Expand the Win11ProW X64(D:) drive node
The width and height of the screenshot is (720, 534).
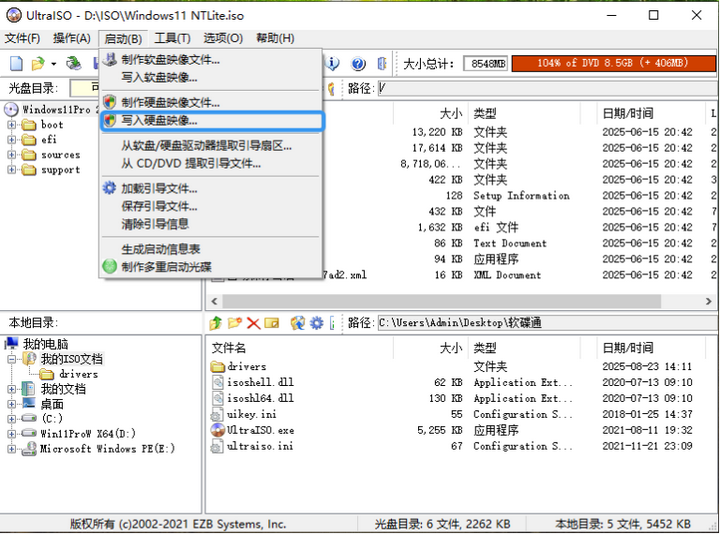tap(11, 433)
